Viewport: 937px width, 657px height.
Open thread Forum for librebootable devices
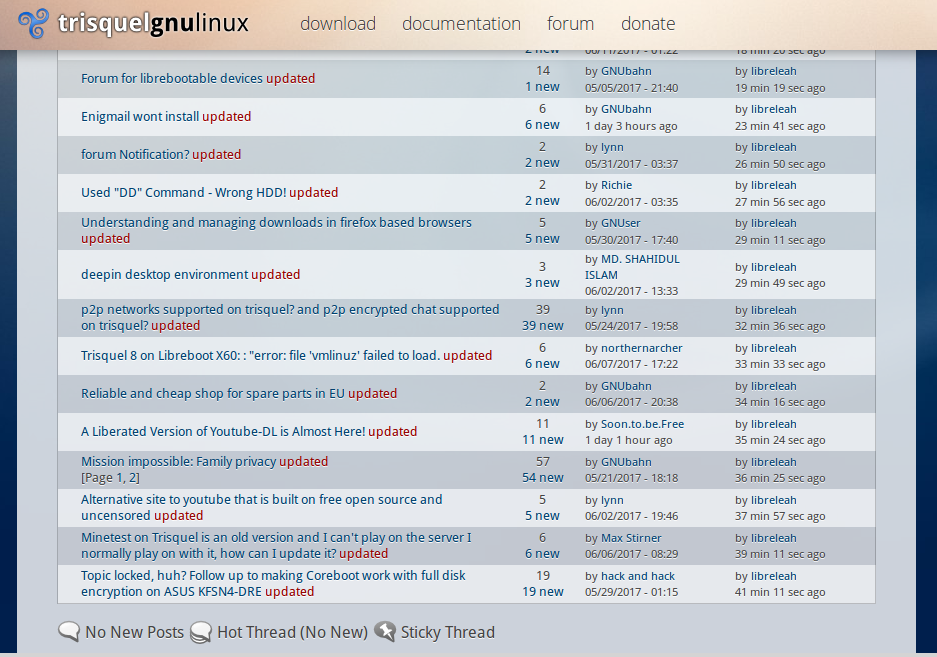click(172, 78)
